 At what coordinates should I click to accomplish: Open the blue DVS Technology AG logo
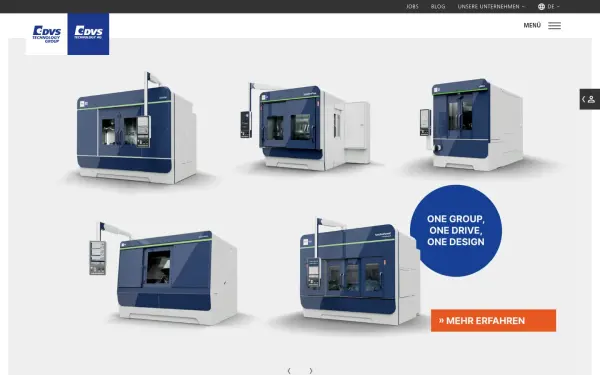click(x=88, y=34)
